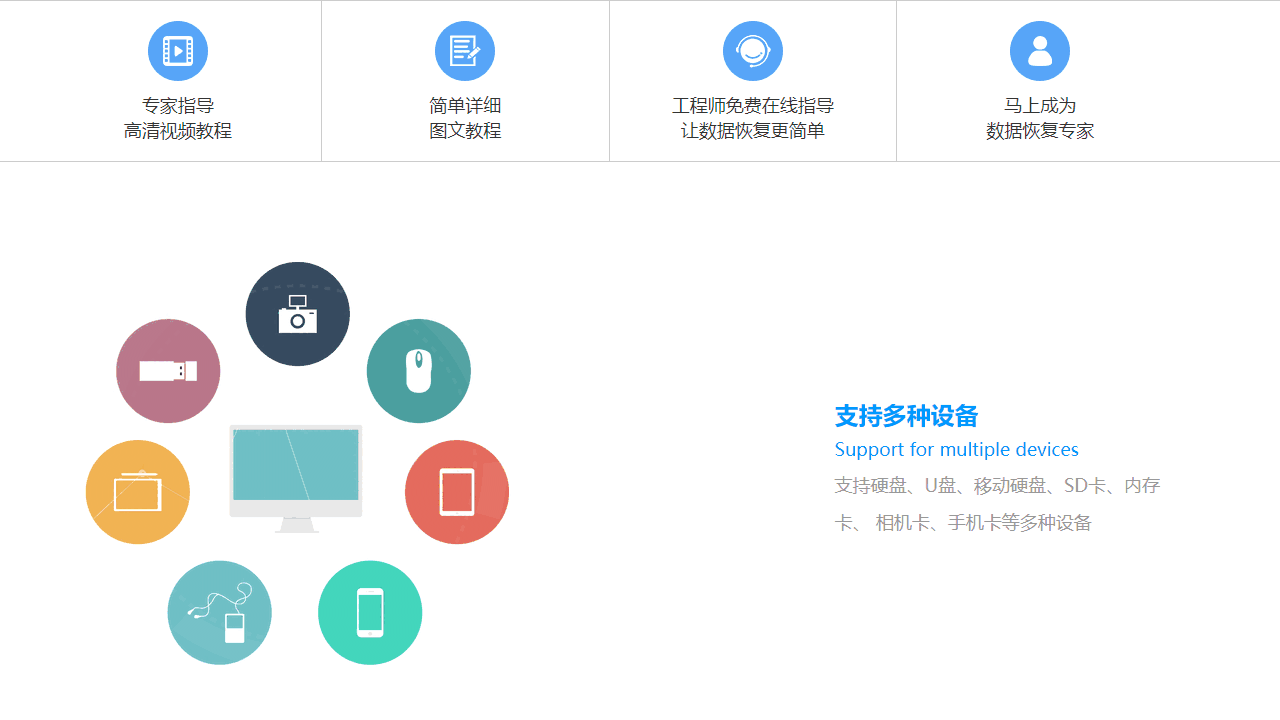Click the 支持多种设备 heading
Image resolution: width=1280 pixels, height=720 pixels.
click(906, 416)
